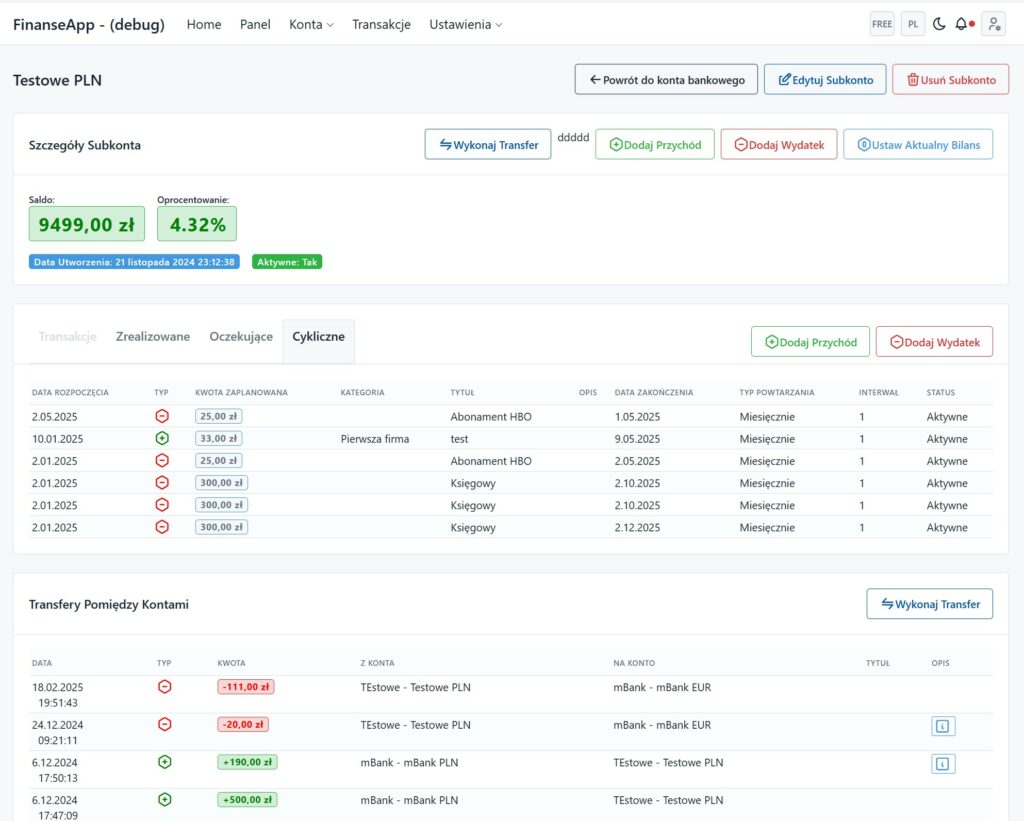Image resolution: width=1024 pixels, height=821 pixels.
Task: Click the Pierwsza firma category cell
Action: 375,439
